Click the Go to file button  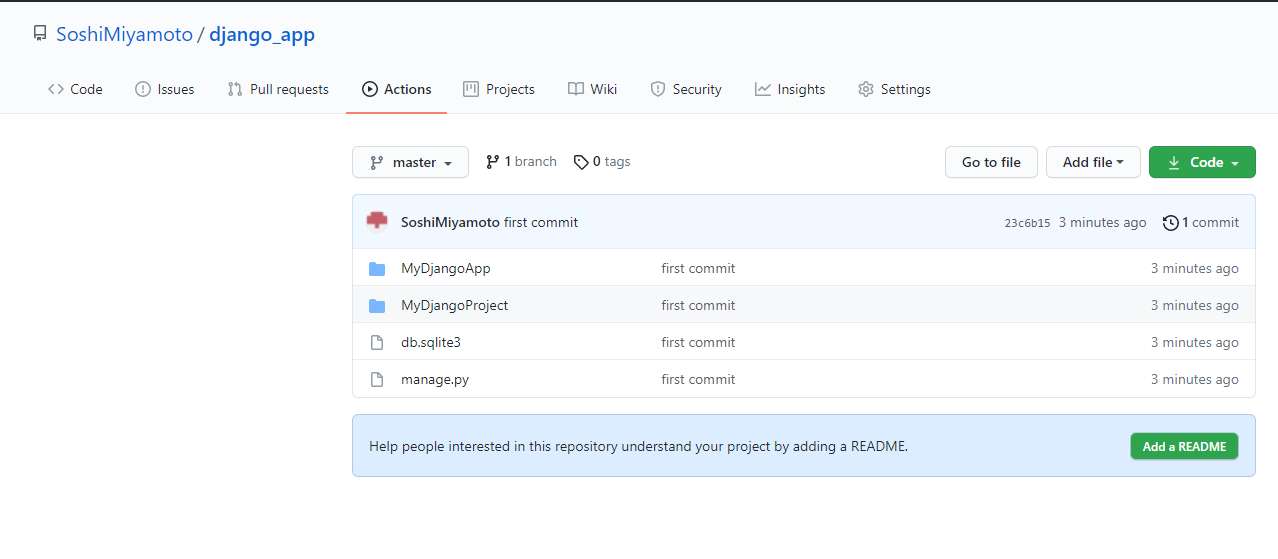(991, 162)
